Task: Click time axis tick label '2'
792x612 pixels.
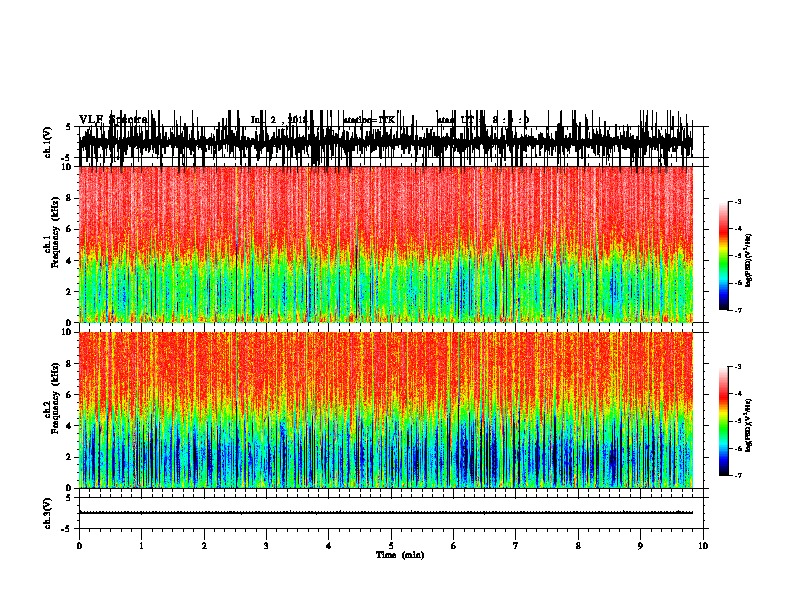Action: [204, 546]
